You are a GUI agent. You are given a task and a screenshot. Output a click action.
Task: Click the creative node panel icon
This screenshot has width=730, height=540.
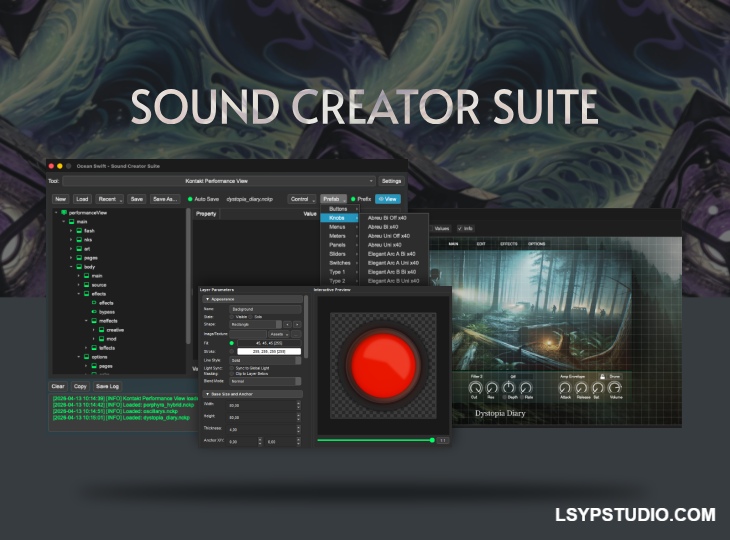[x=101, y=330]
